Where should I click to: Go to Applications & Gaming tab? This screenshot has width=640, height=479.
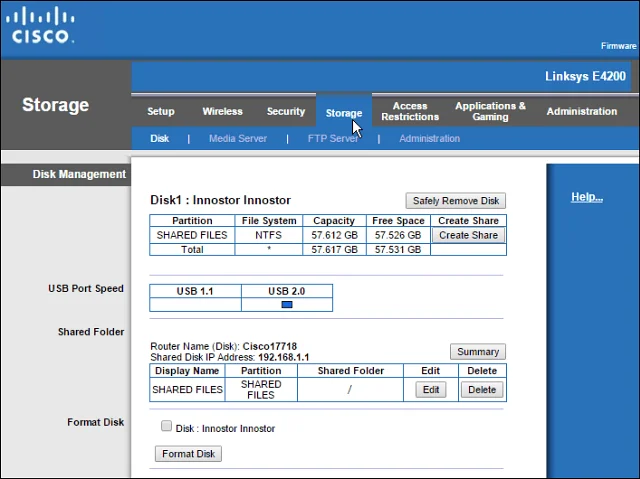point(490,111)
